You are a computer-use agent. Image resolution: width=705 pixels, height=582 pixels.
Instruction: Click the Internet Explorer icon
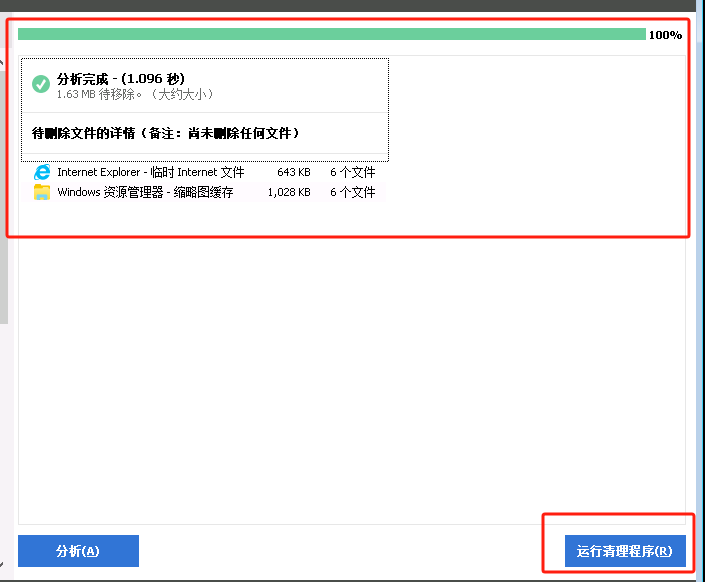[42, 173]
